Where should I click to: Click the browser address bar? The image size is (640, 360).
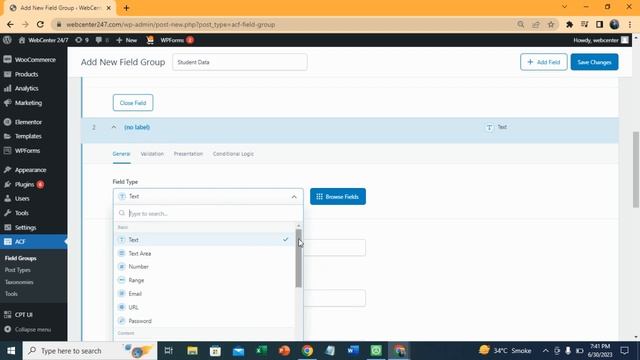[286, 24]
